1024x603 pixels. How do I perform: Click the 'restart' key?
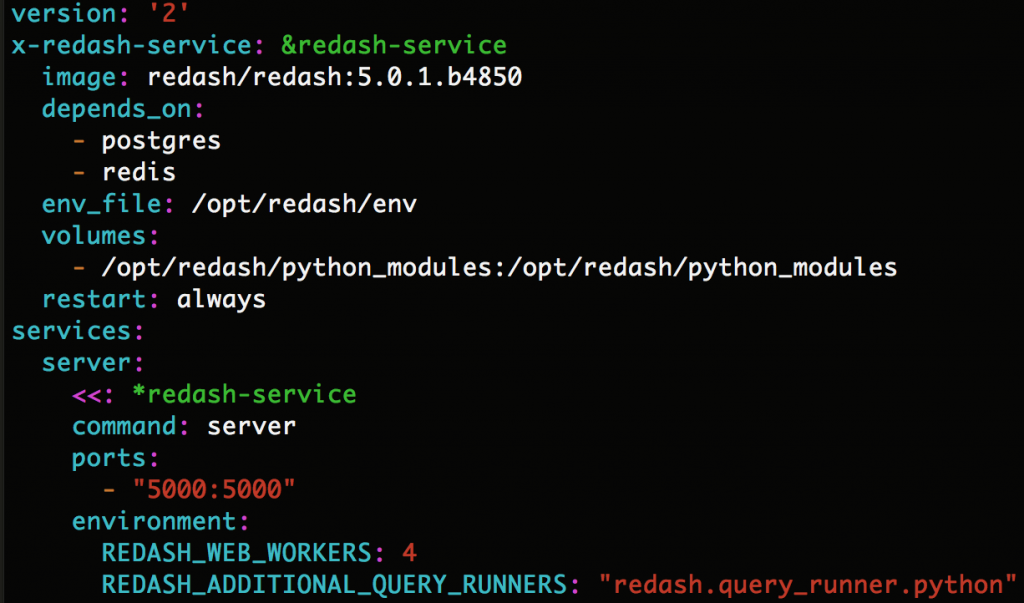pos(94,299)
